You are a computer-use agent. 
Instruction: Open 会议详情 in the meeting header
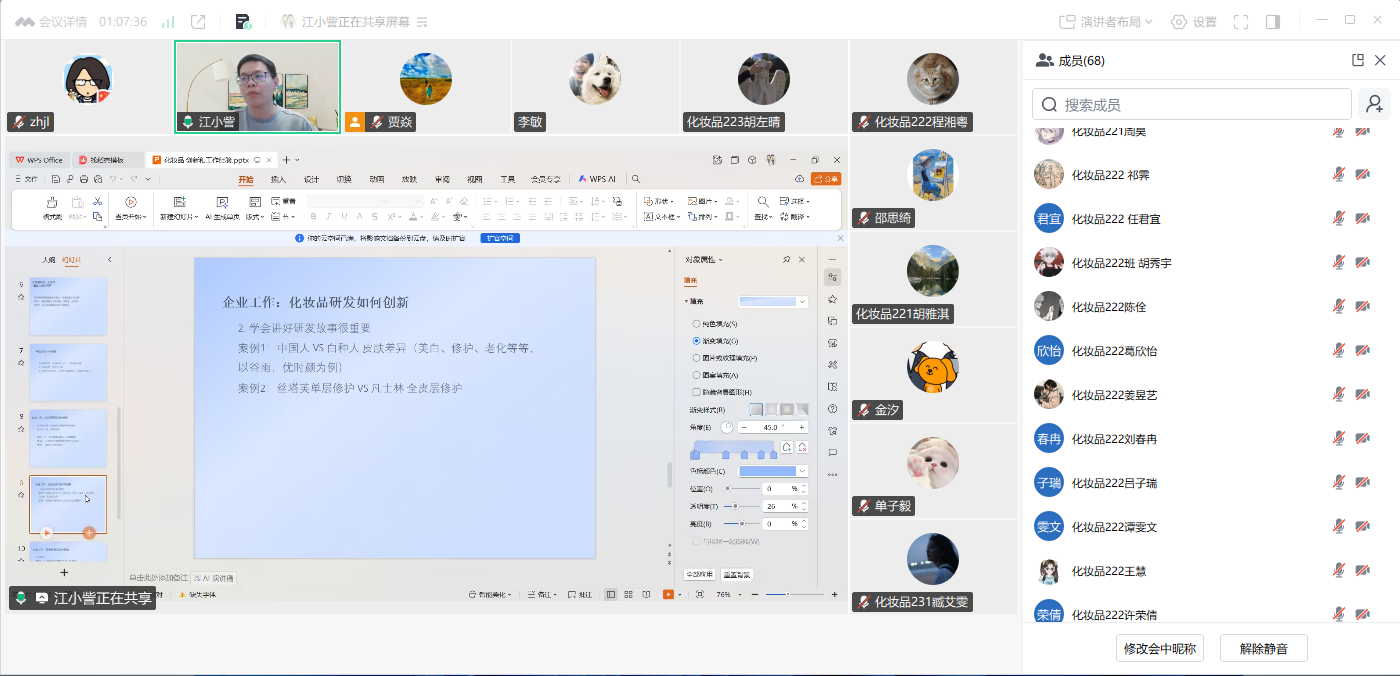[52, 21]
